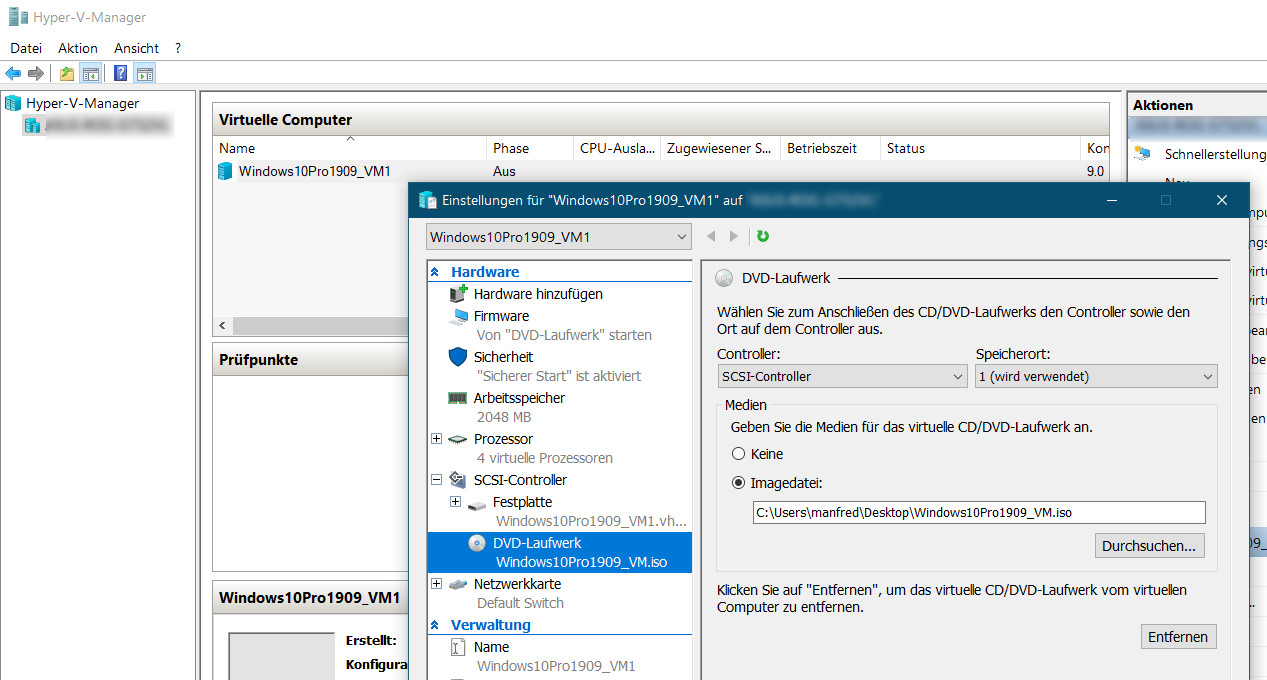Open the Controller dropdown
Image resolution: width=1267 pixels, height=680 pixels.
click(842, 377)
